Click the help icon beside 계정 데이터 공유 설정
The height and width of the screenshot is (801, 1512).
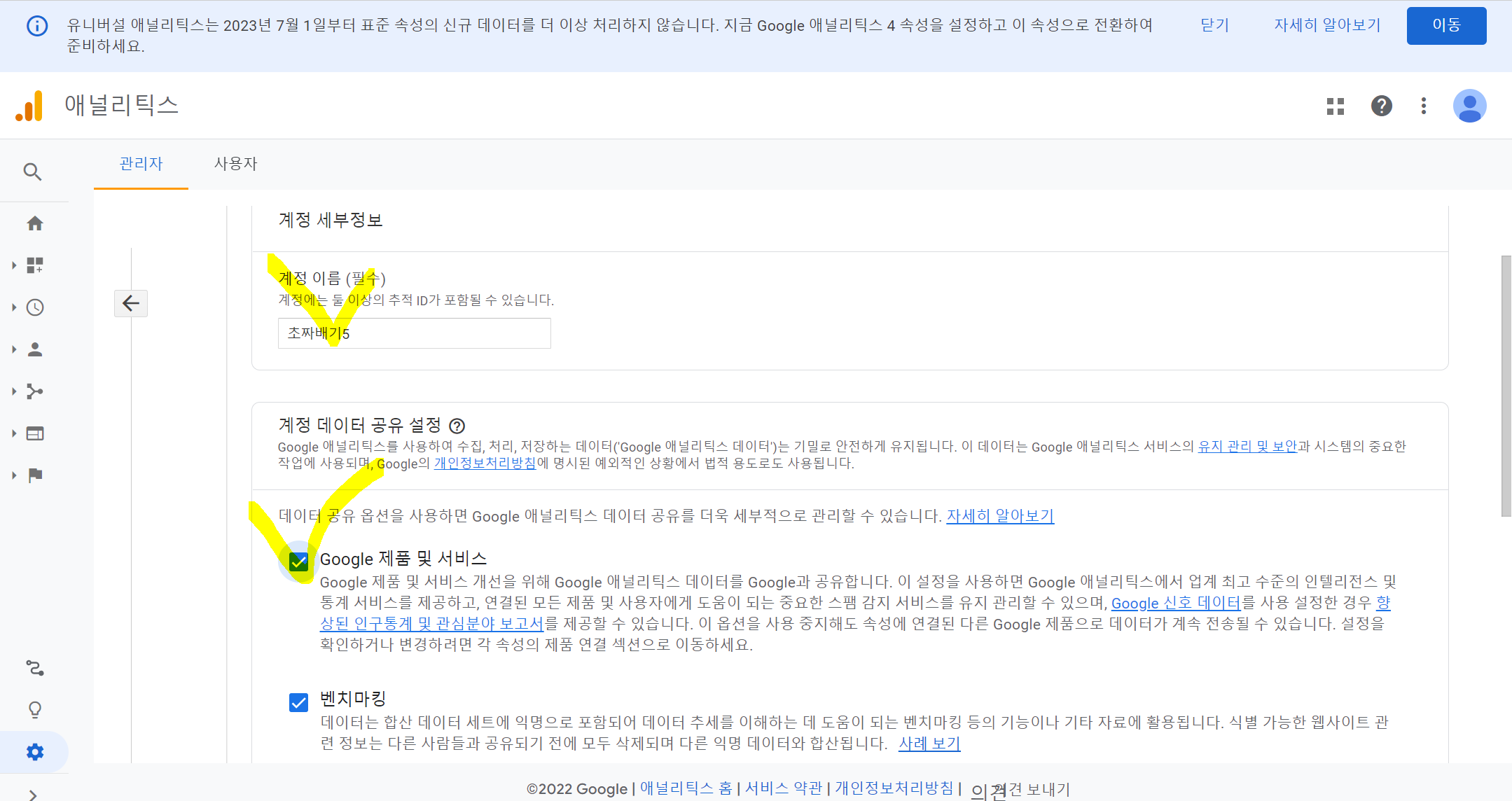click(x=457, y=426)
